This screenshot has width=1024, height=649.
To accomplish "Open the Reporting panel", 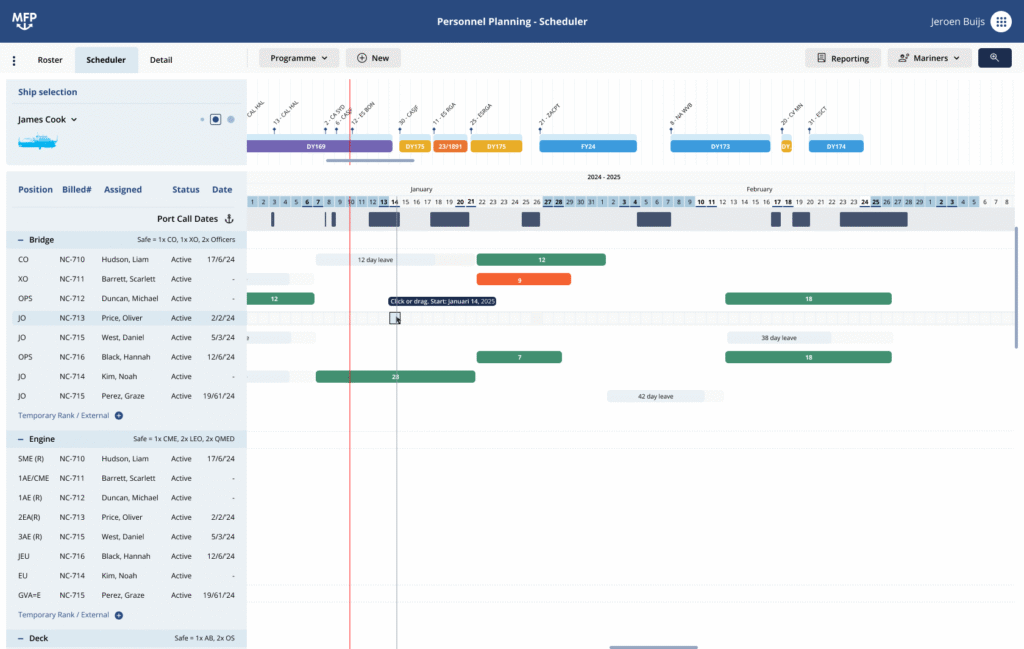I will tap(842, 57).
